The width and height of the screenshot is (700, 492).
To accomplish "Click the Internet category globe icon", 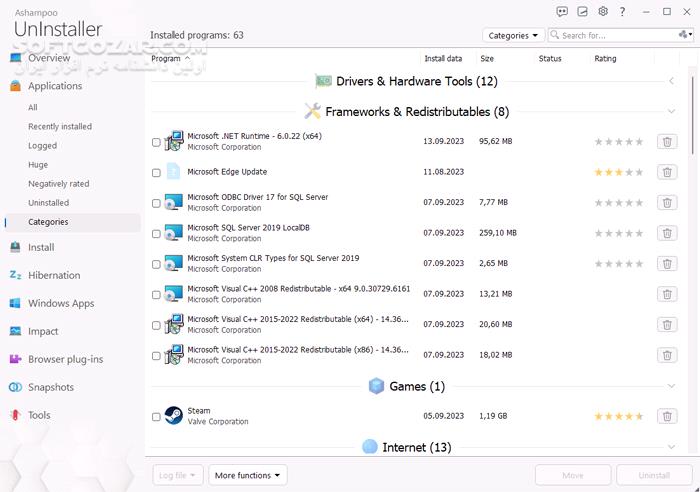I will (x=370, y=446).
